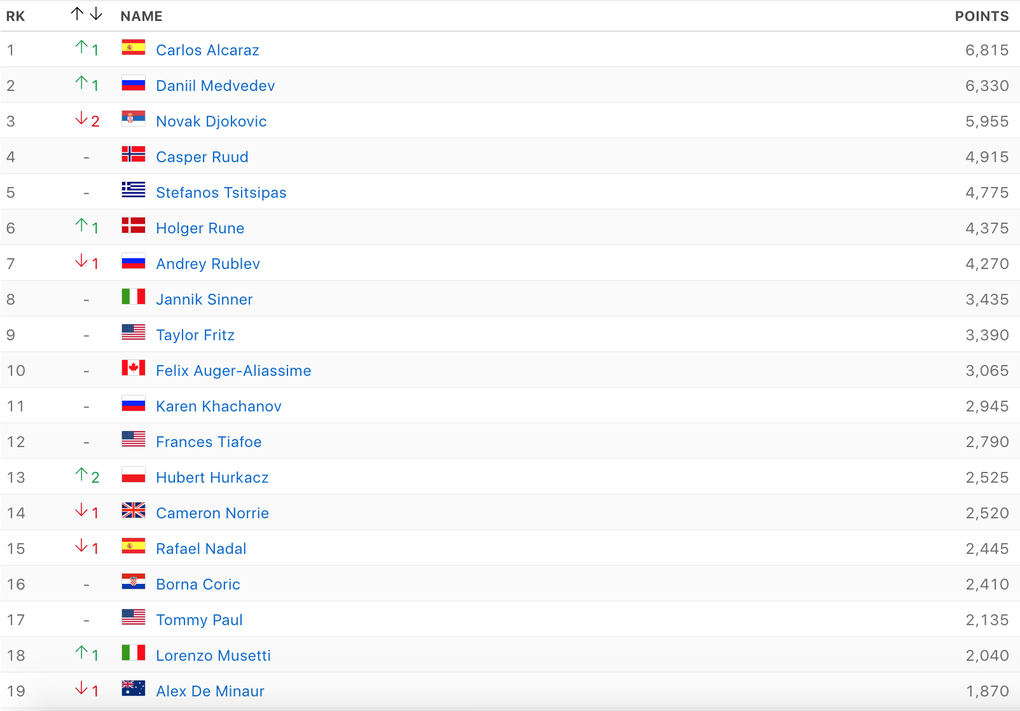1020x711 pixels.
Task: Go to Rafael Nadal's profile
Action: coord(201,549)
